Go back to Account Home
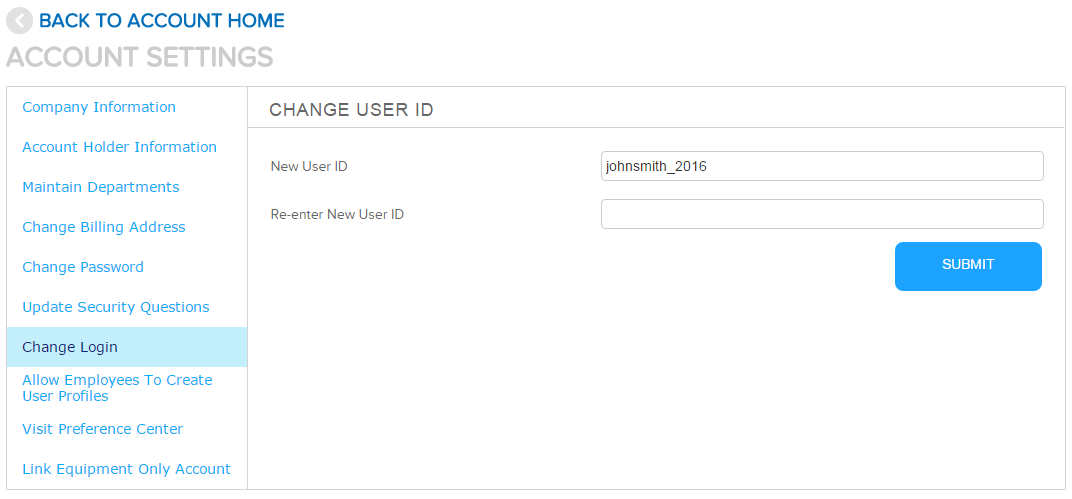 click(x=161, y=21)
